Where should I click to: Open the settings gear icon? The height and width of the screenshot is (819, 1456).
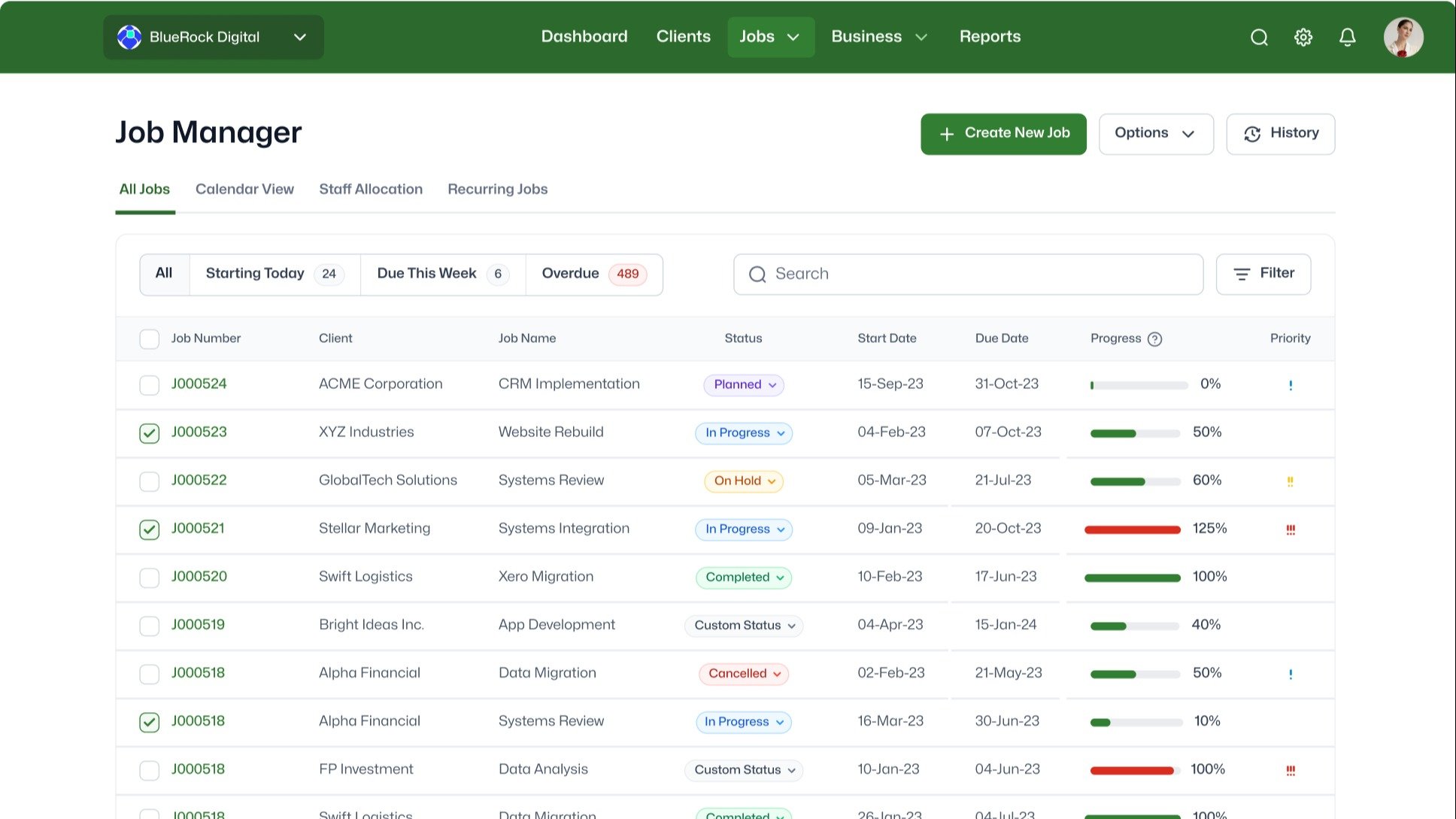(x=1303, y=37)
